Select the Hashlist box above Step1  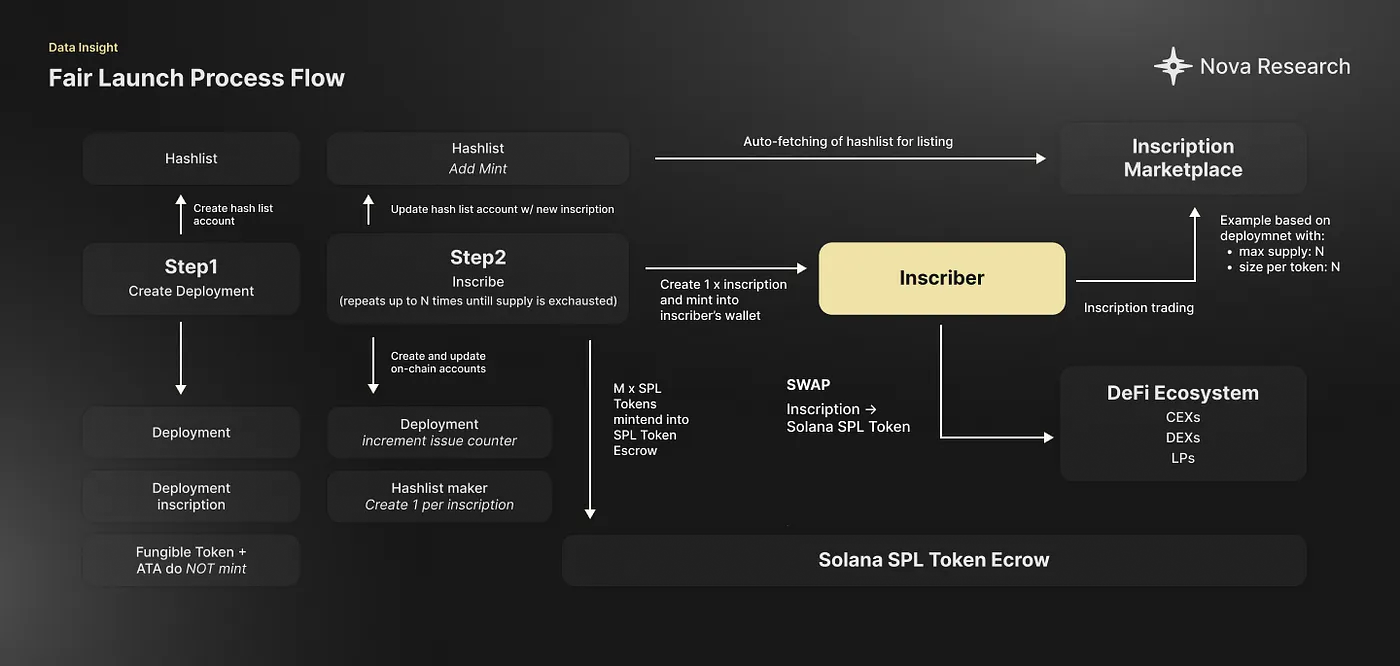pos(191,158)
